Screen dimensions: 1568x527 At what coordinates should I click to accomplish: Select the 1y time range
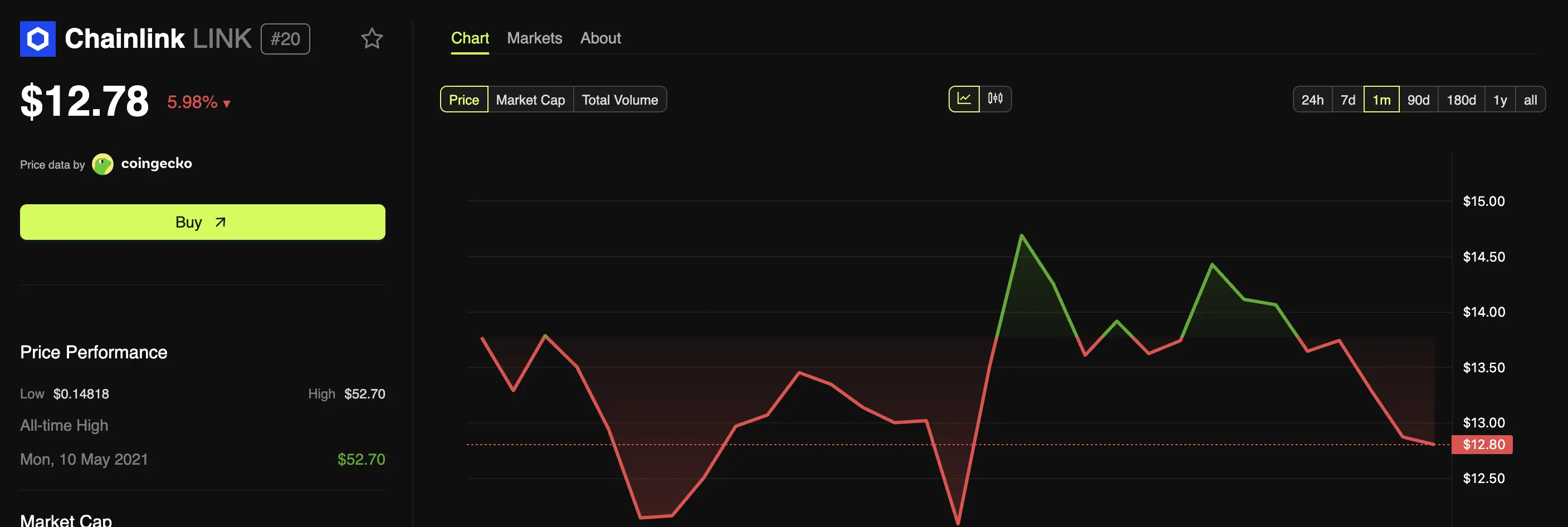pyautogui.click(x=1500, y=99)
